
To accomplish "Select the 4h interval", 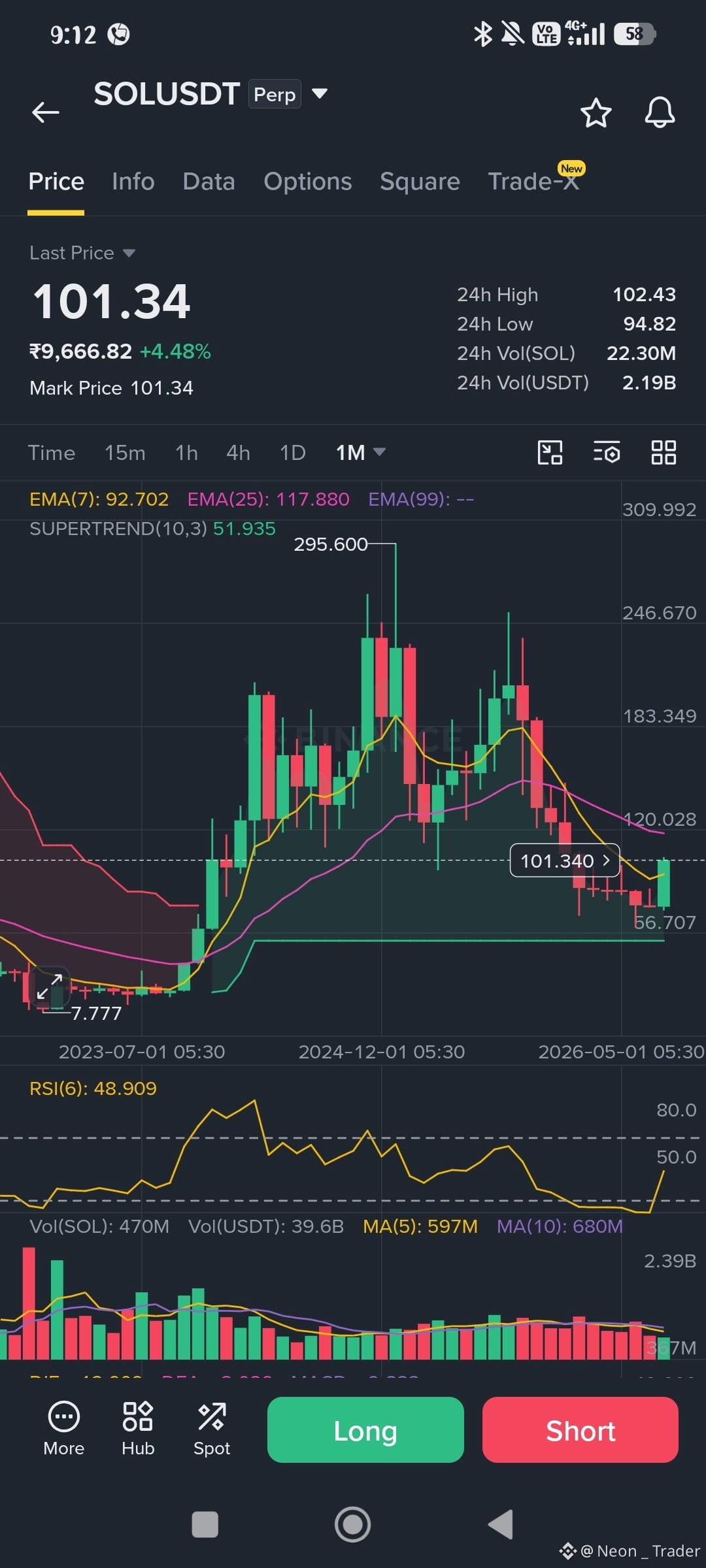I will tap(238, 453).
